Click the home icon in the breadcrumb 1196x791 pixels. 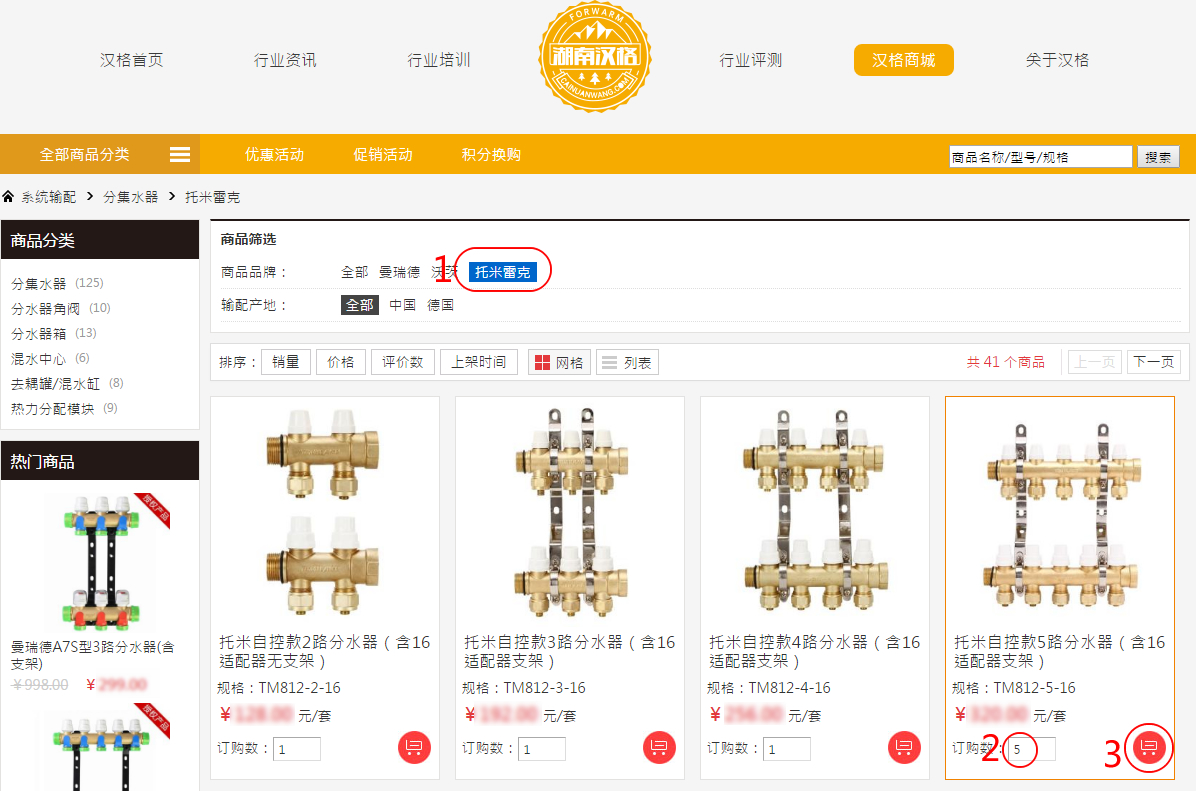tap(8, 197)
